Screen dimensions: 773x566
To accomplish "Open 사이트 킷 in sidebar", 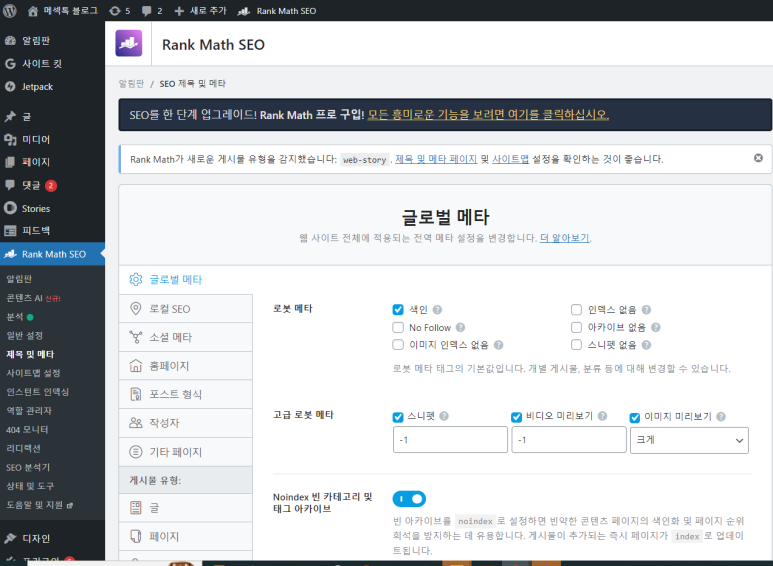I will (x=52, y=64).
